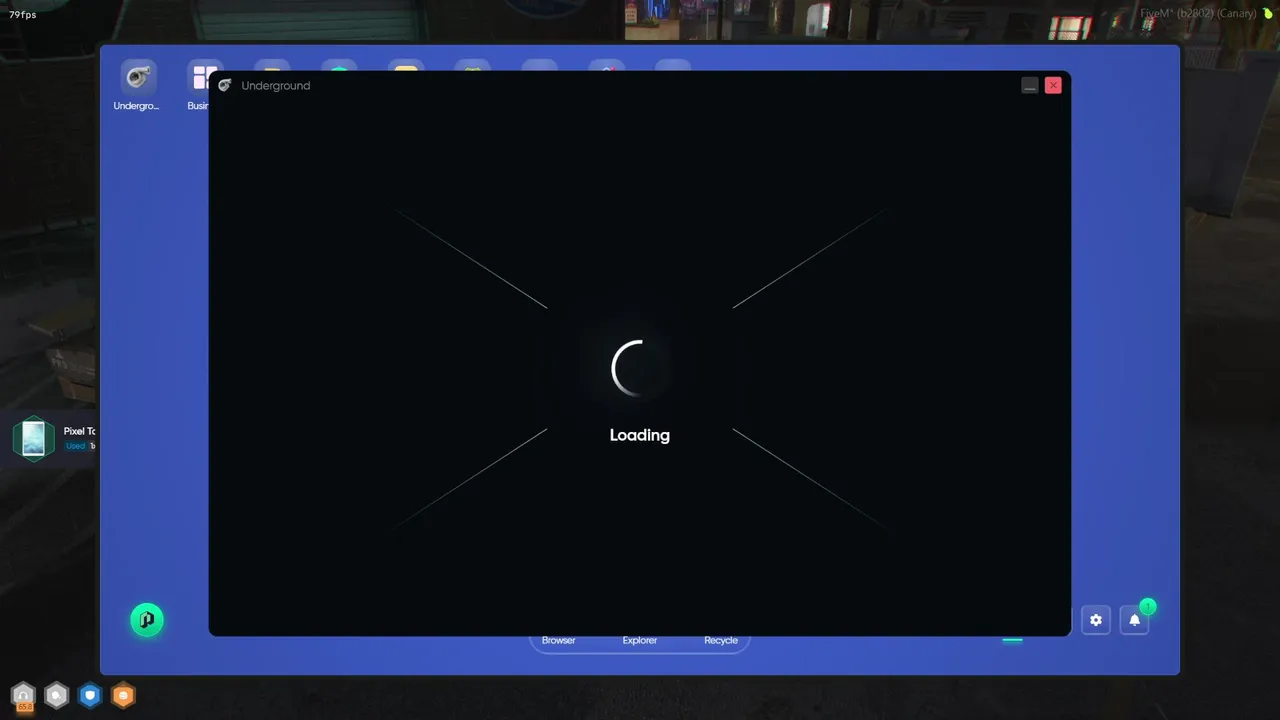Screen dimensions: 1280x720
Task: Click the headset HUD icon showing 65.8
Action: [x=23, y=695]
